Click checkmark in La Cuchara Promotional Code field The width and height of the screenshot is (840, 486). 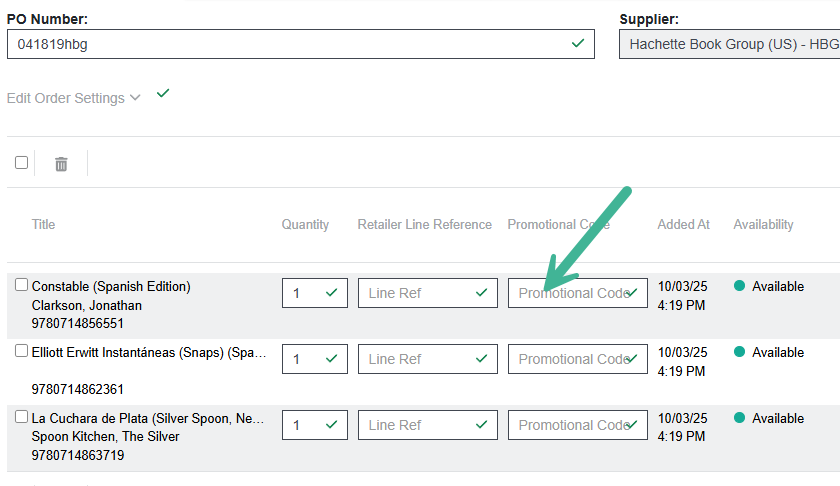coord(632,425)
